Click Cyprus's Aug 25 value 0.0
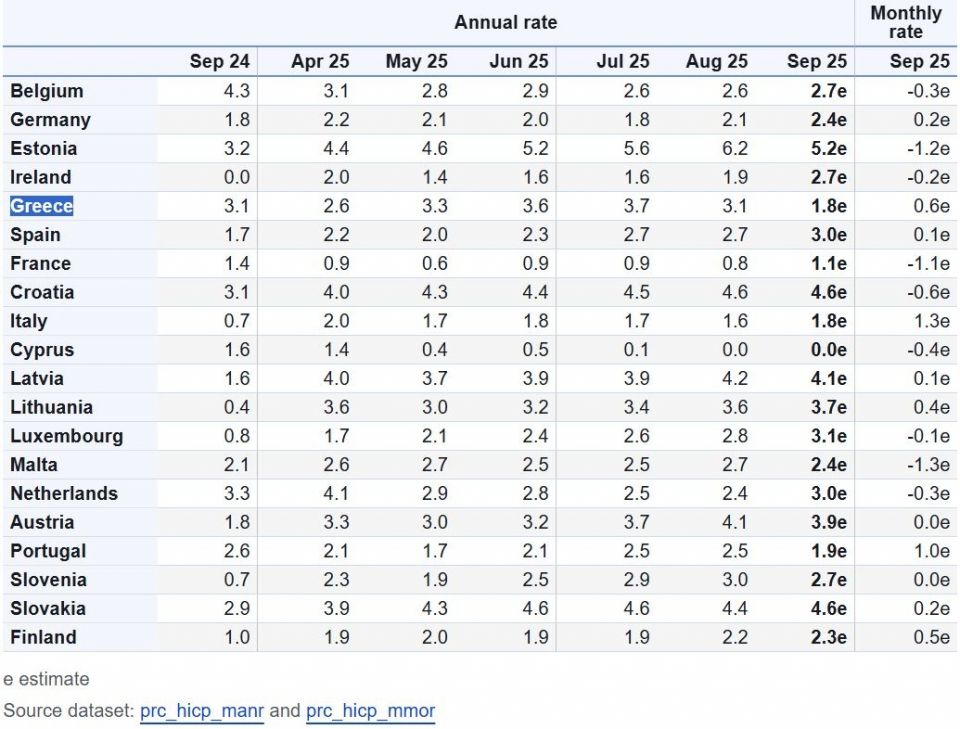 [x=733, y=350]
